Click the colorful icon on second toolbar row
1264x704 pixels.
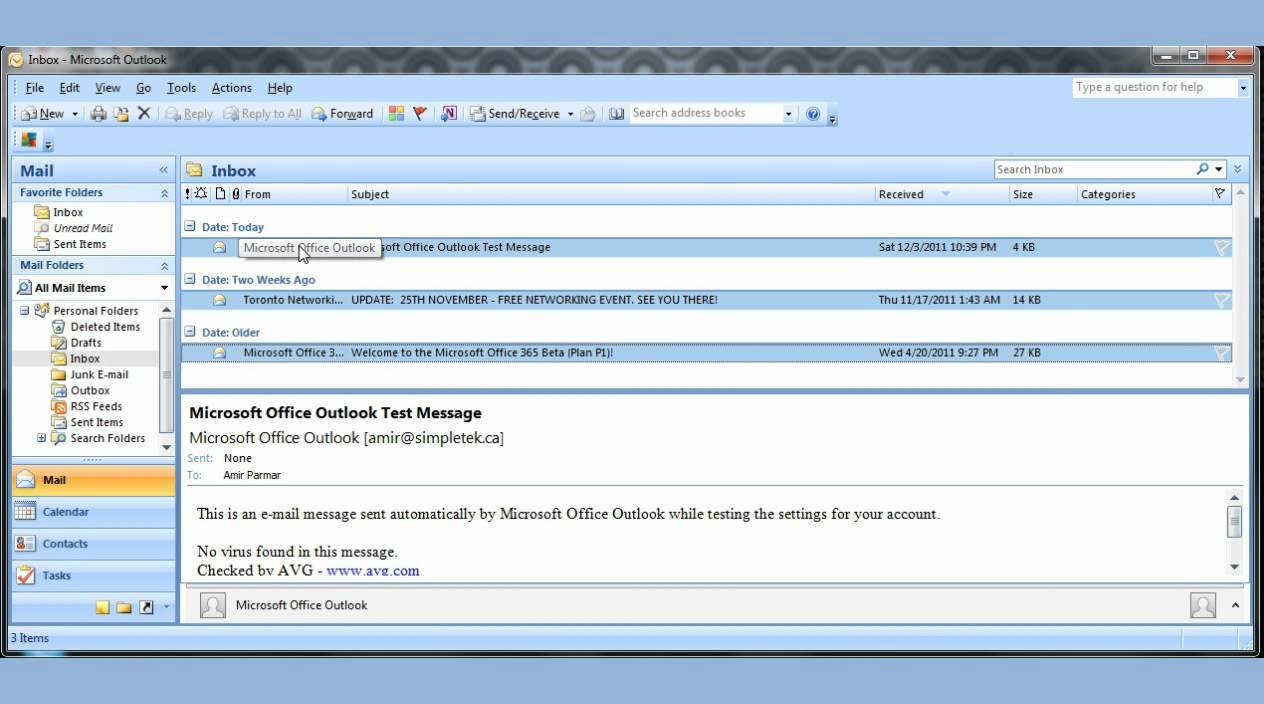[28, 140]
